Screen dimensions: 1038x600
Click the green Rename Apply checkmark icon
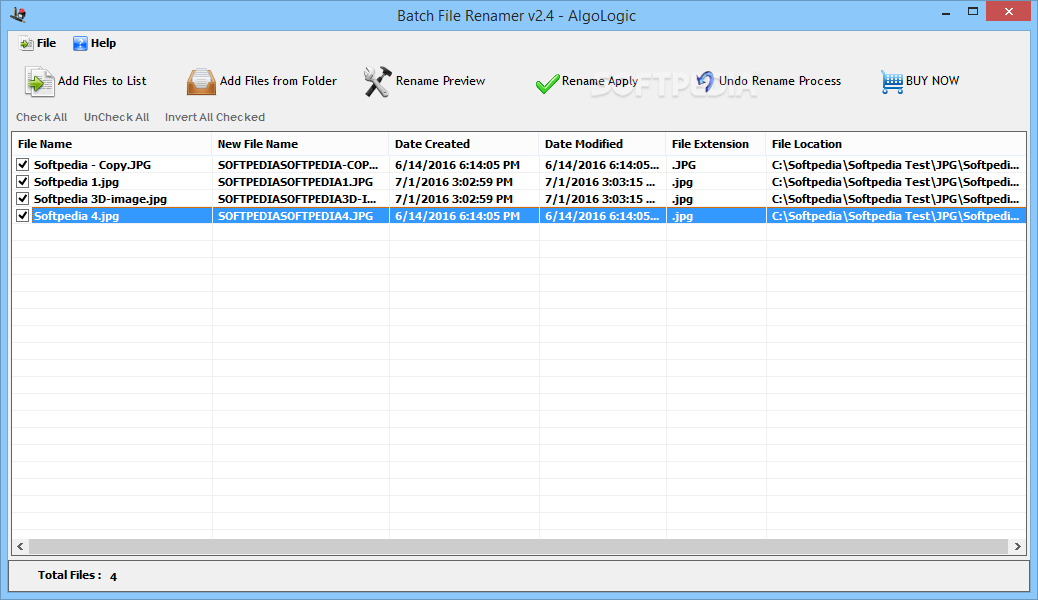[x=547, y=83]
